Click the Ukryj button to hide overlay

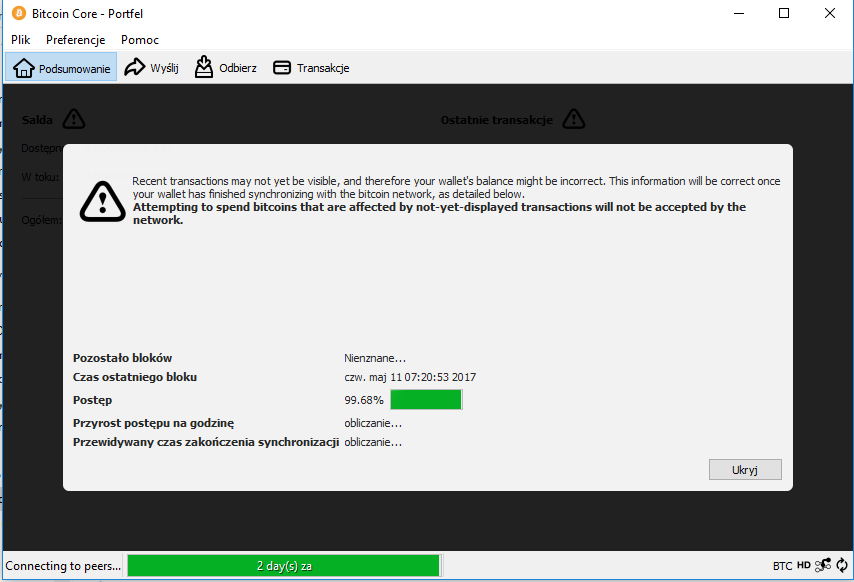tap(745, 470)
